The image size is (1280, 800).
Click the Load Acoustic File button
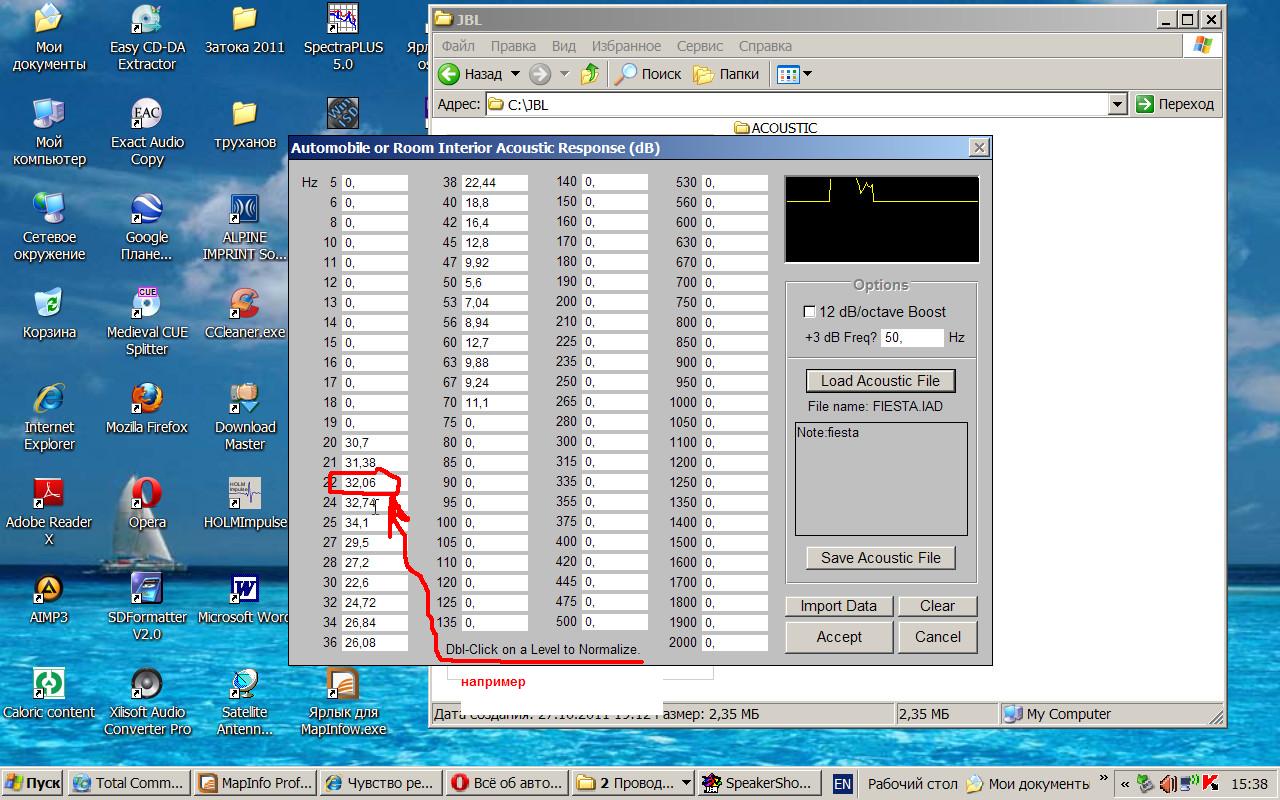coord(880,381)
